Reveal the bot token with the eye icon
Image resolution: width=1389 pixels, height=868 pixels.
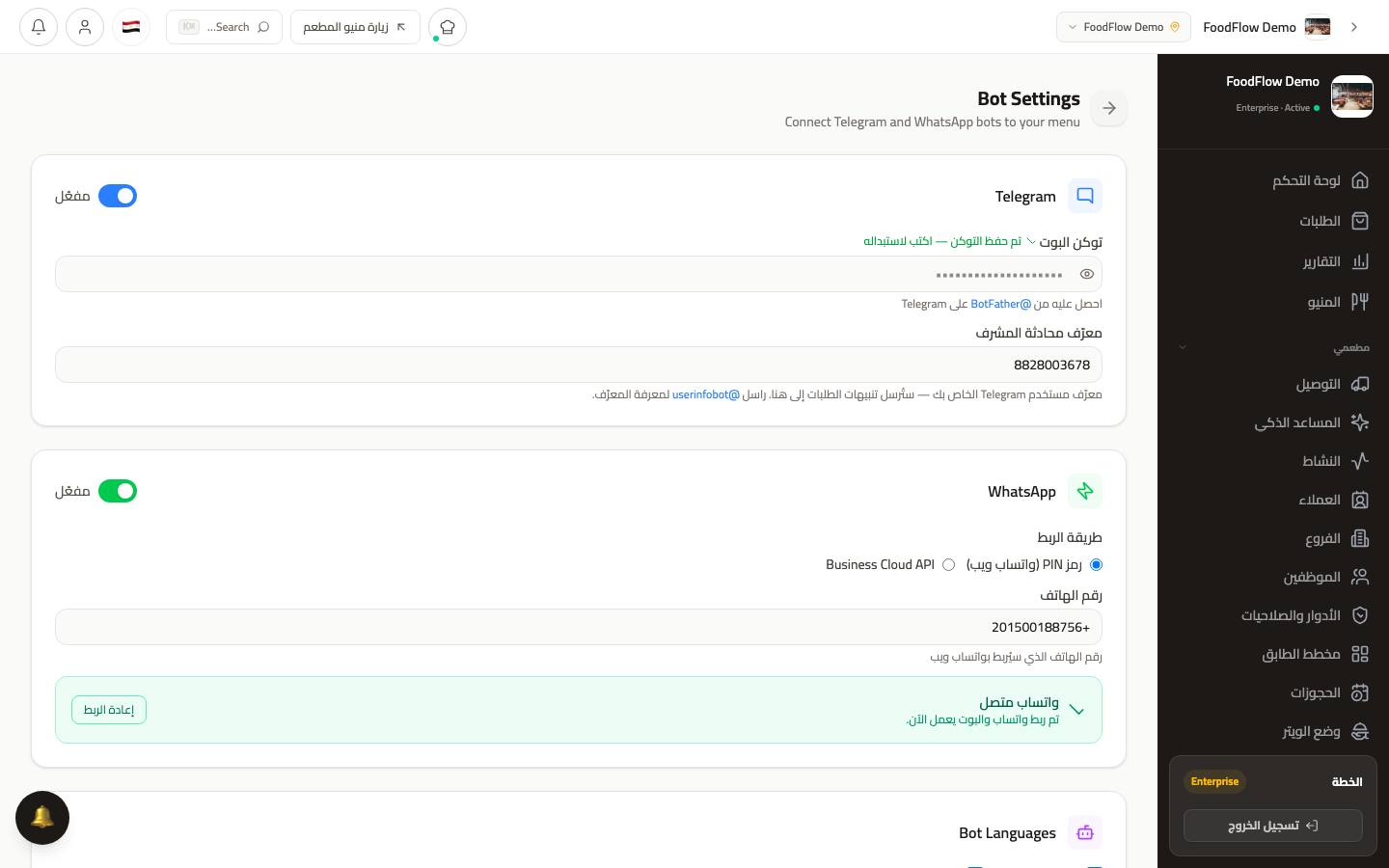[x=1087, y=274]
